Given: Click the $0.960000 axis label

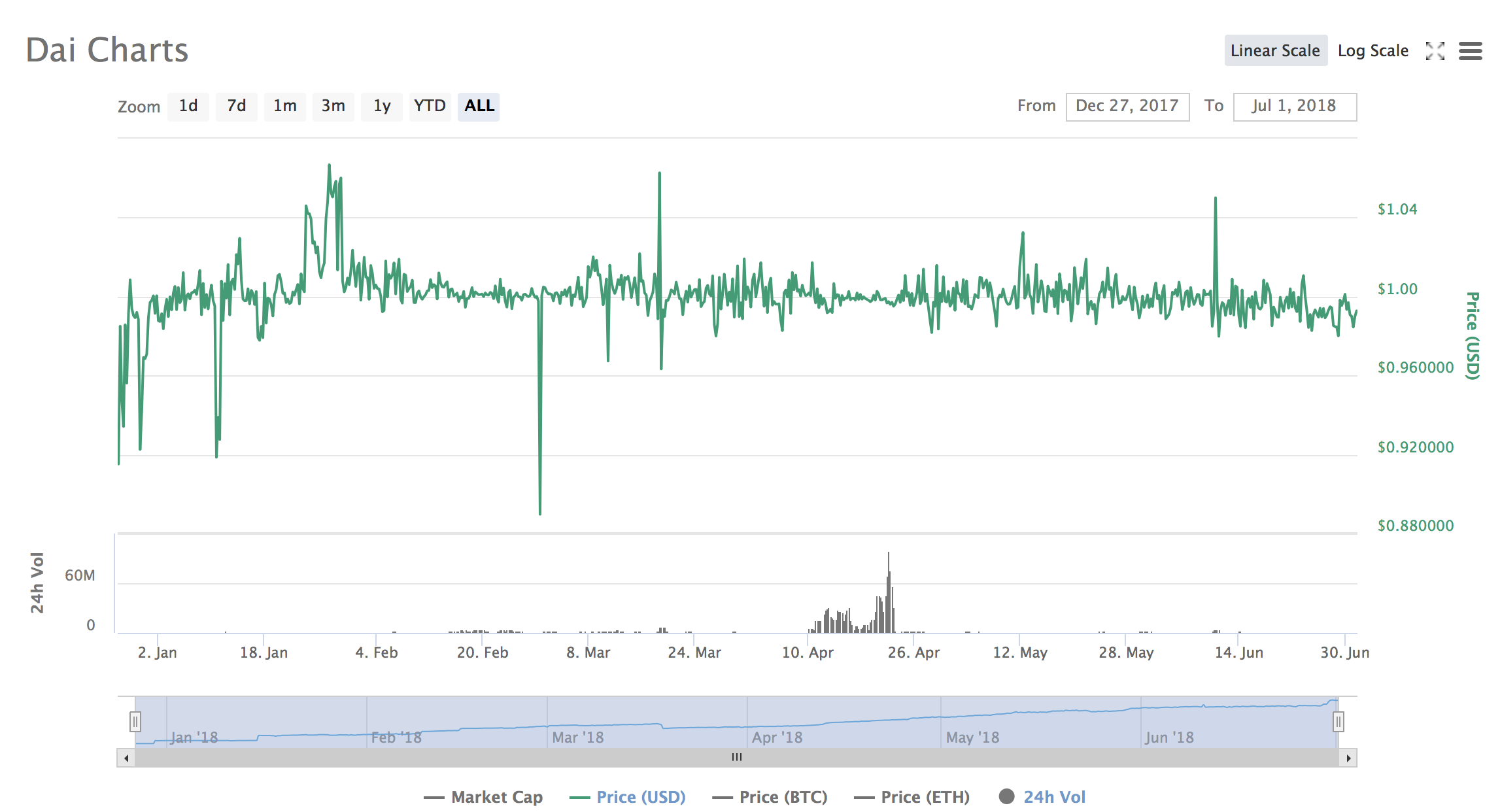Looking at the screenshot, I should [x=1416, y=367].
